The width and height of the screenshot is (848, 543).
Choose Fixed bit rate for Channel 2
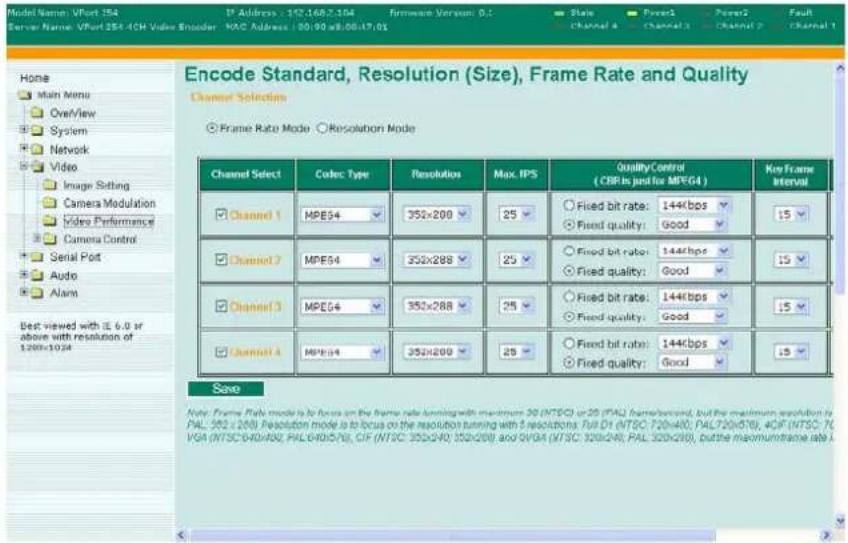(568, 251)
